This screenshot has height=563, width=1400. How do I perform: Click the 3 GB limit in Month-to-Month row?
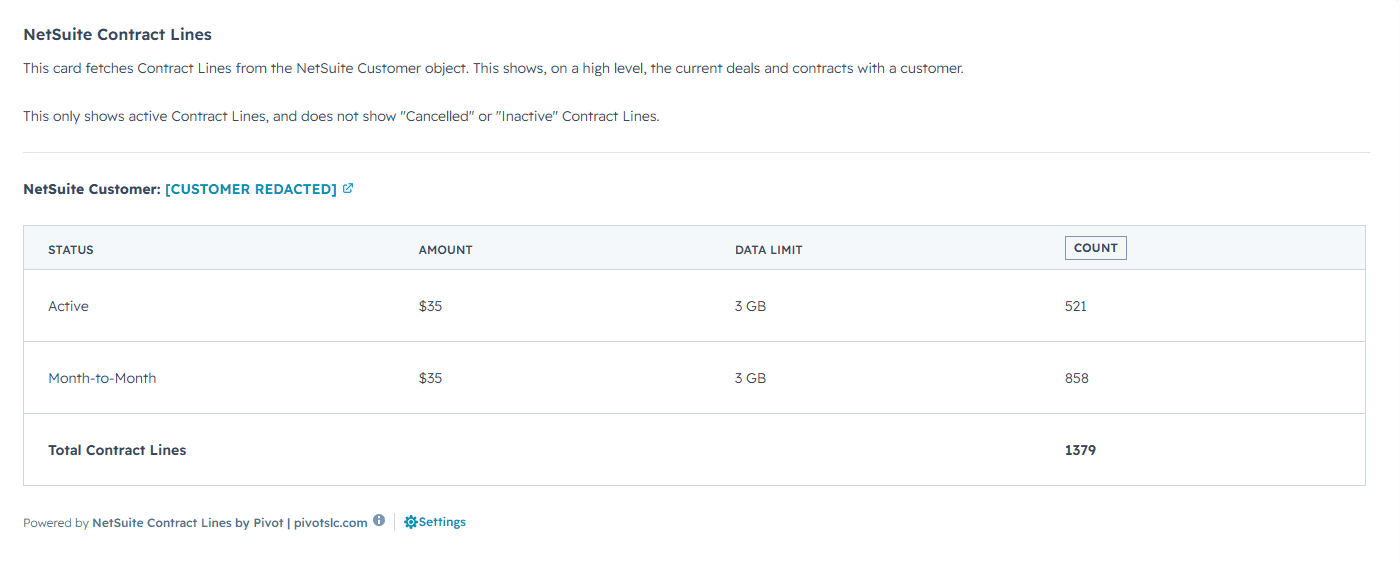[x=750, y=378]
